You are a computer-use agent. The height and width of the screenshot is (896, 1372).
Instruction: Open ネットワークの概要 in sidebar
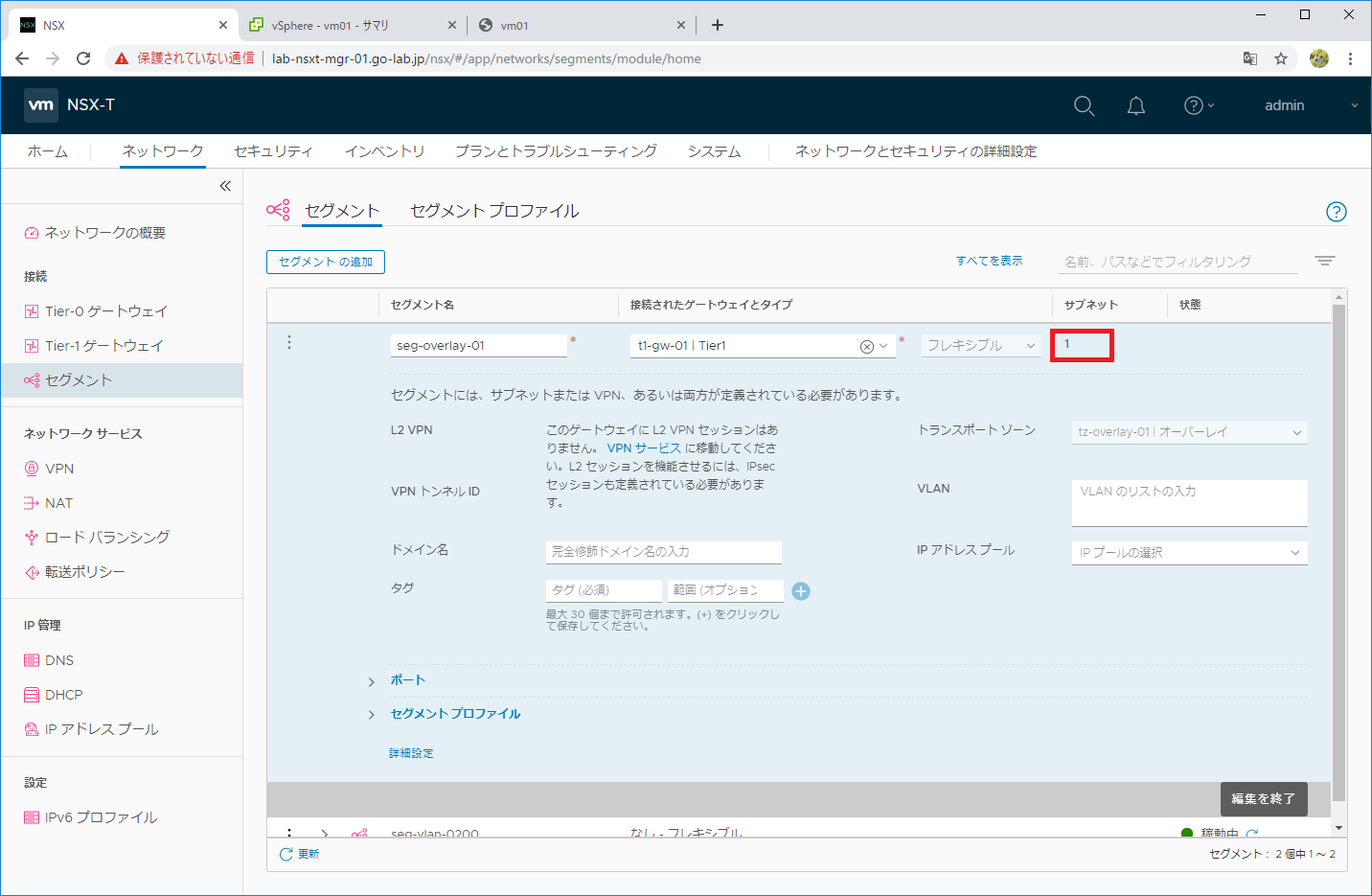pos(95,233)
